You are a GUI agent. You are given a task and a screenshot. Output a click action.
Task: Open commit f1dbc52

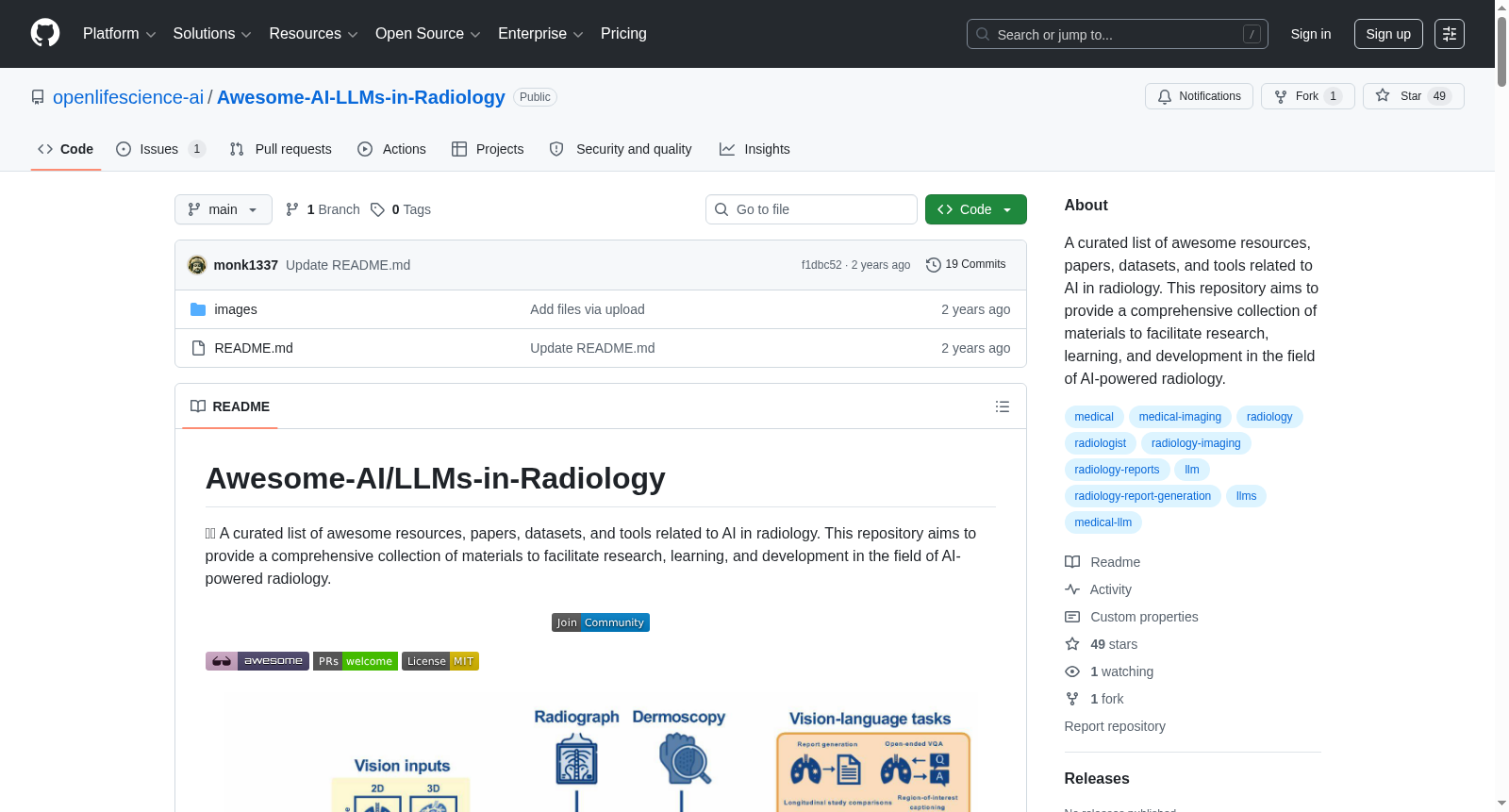[x=821, y=265]
